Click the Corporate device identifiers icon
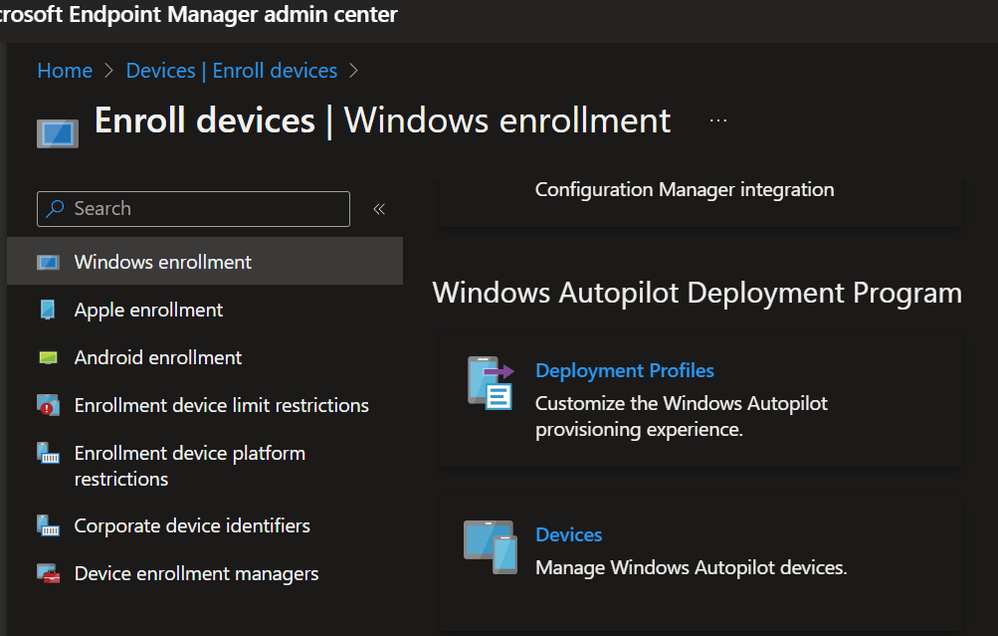Screen dimensions: 998x636 (48, 526)
